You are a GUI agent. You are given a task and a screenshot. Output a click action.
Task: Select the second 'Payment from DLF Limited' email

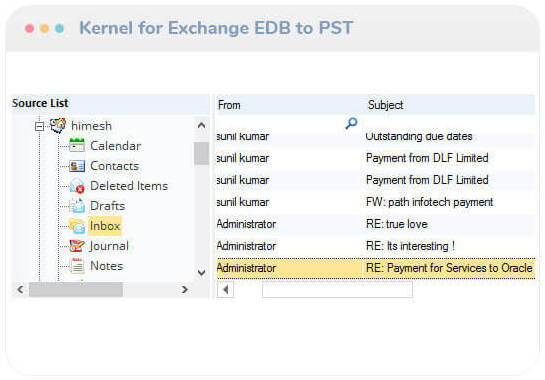(x=376, y=180)
